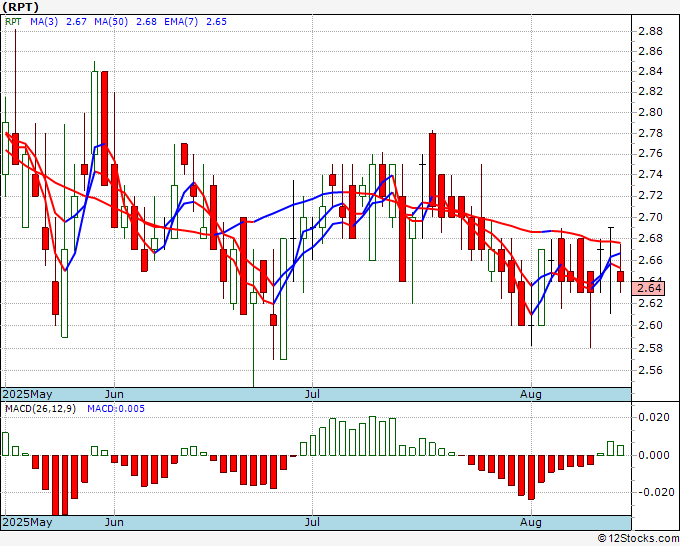680x546 pixels.
Task: Open the 12Stocks.com copyright link
Action: [x=638, y=539]
